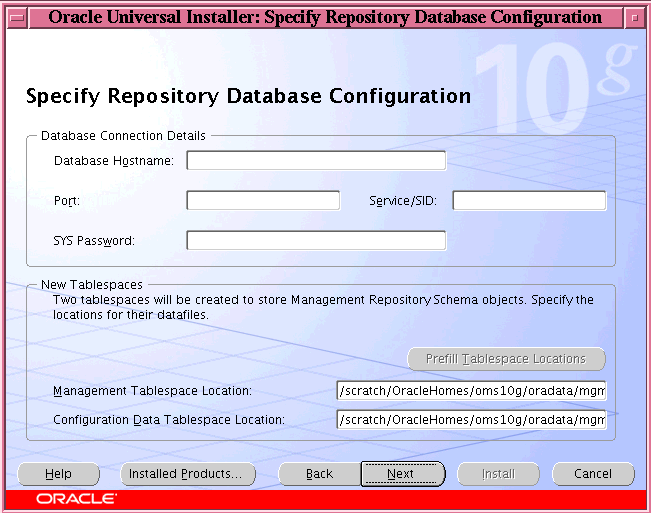Viewport: 651px width, 513px height.
Task: Go Back to the previous step
Action: 319,474
